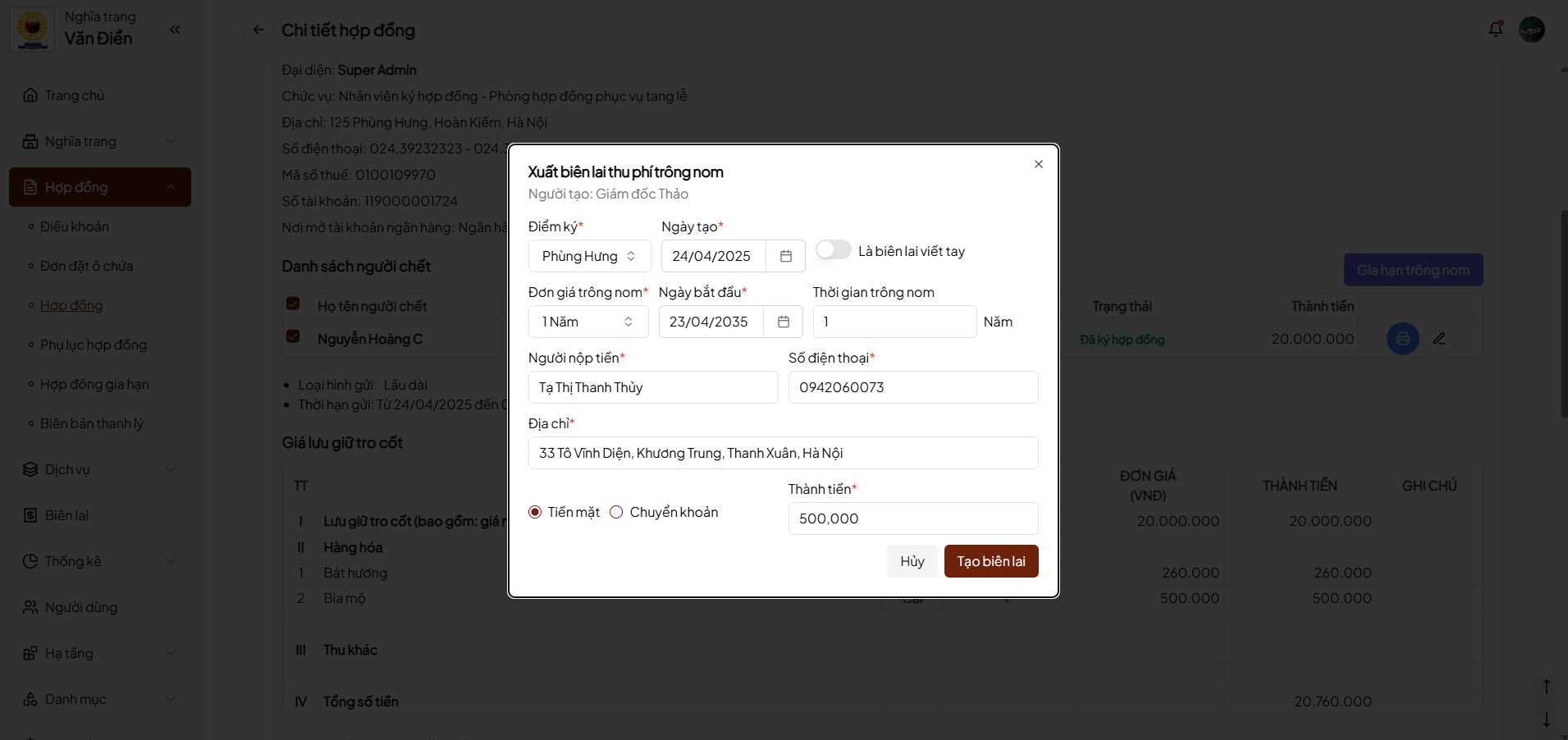Screen dimensions: 1568x740
Task: Close the dialog with the X button
Action: (x=1038, y=164)
